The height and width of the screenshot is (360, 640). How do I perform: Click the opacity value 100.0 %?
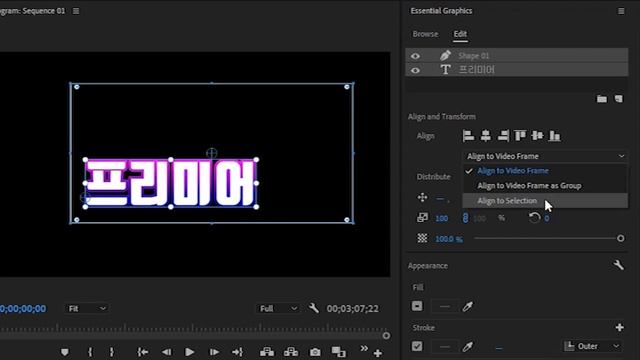point(449,239)
